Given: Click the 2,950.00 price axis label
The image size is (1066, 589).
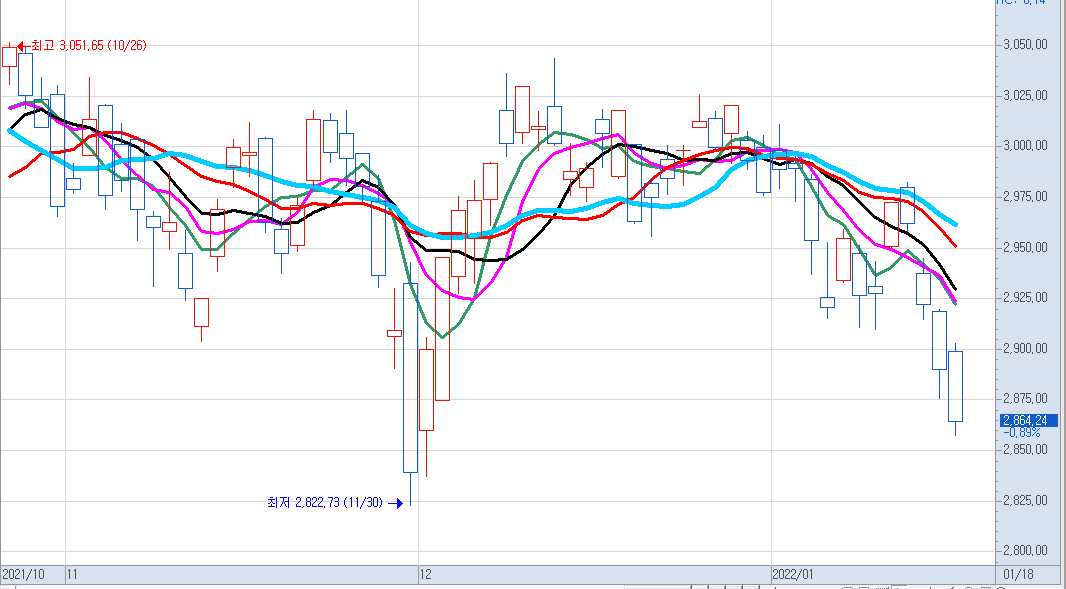Looking at the screenshot, I should (1025, 247).
